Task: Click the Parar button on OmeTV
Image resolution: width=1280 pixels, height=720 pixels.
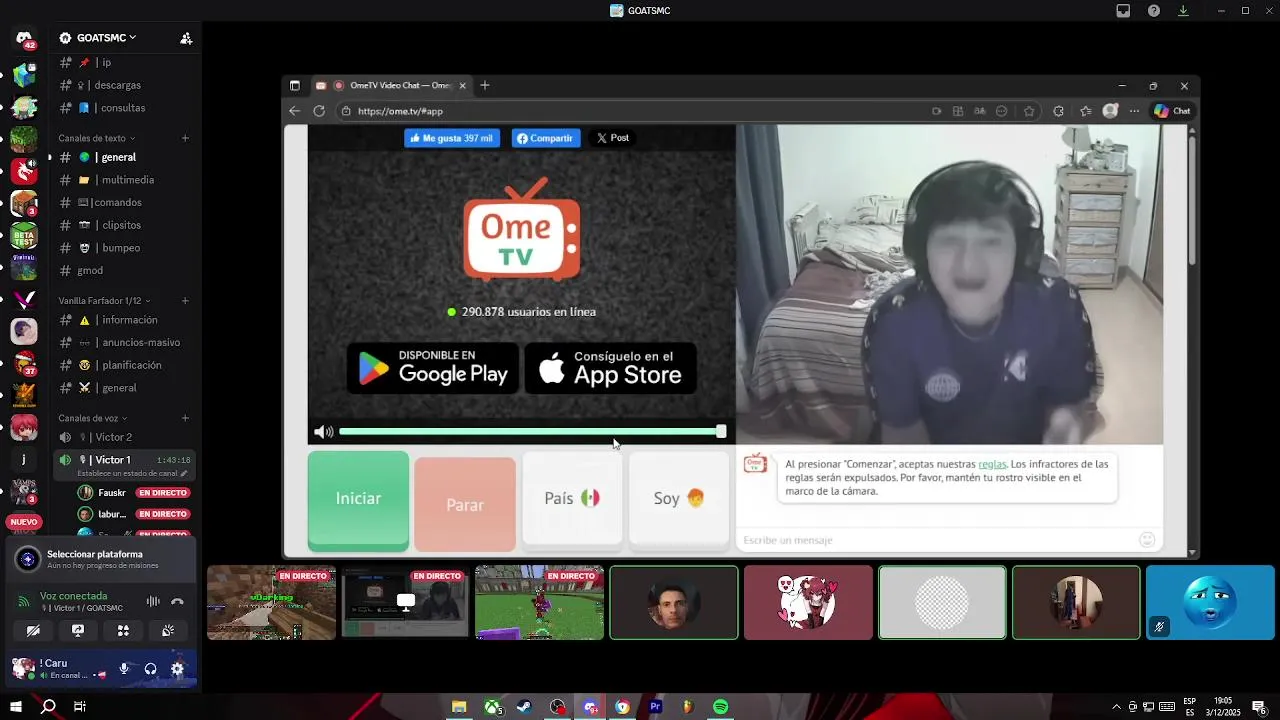Action: (x=465, y=504)
